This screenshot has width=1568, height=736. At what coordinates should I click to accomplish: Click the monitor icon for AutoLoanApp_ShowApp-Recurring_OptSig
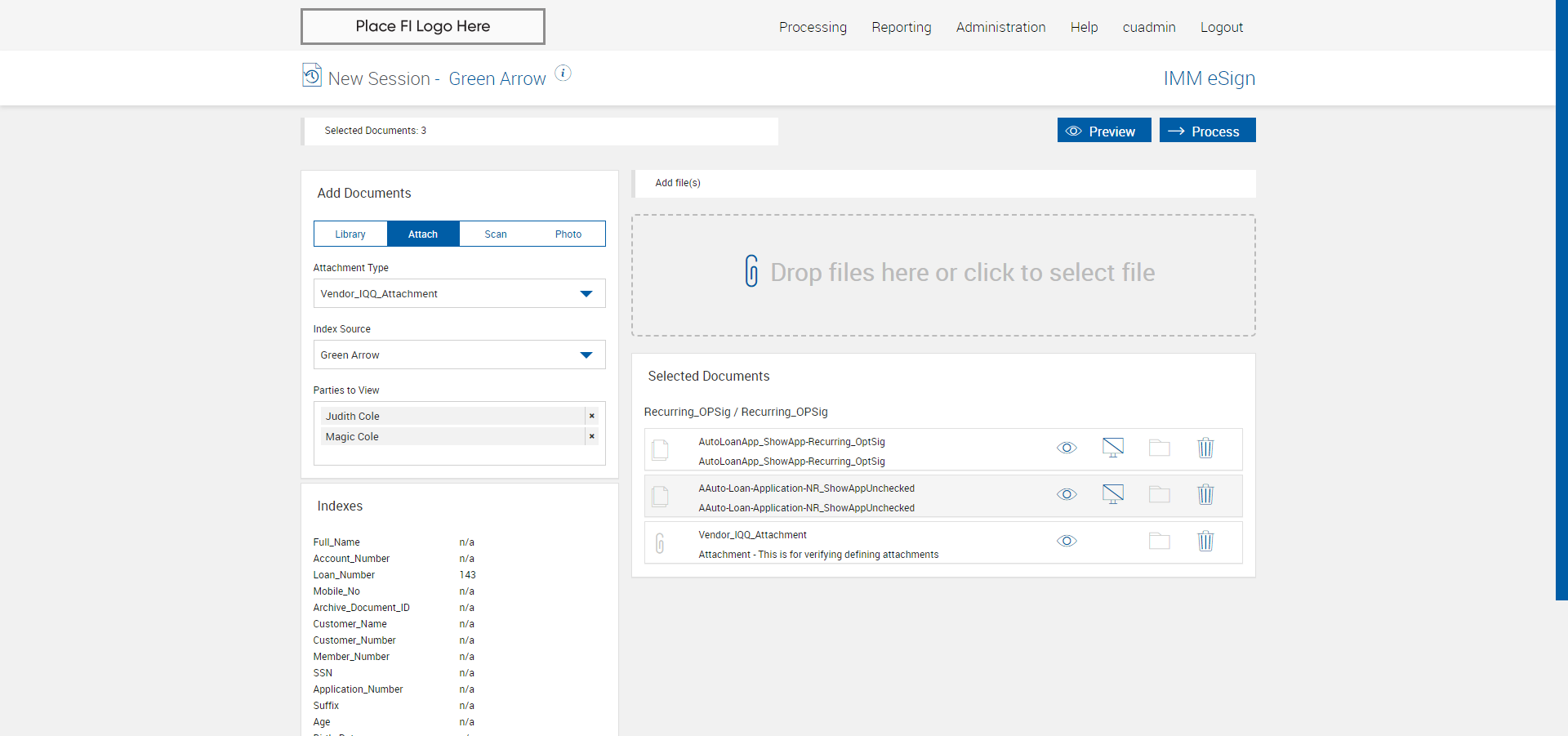1112,448
